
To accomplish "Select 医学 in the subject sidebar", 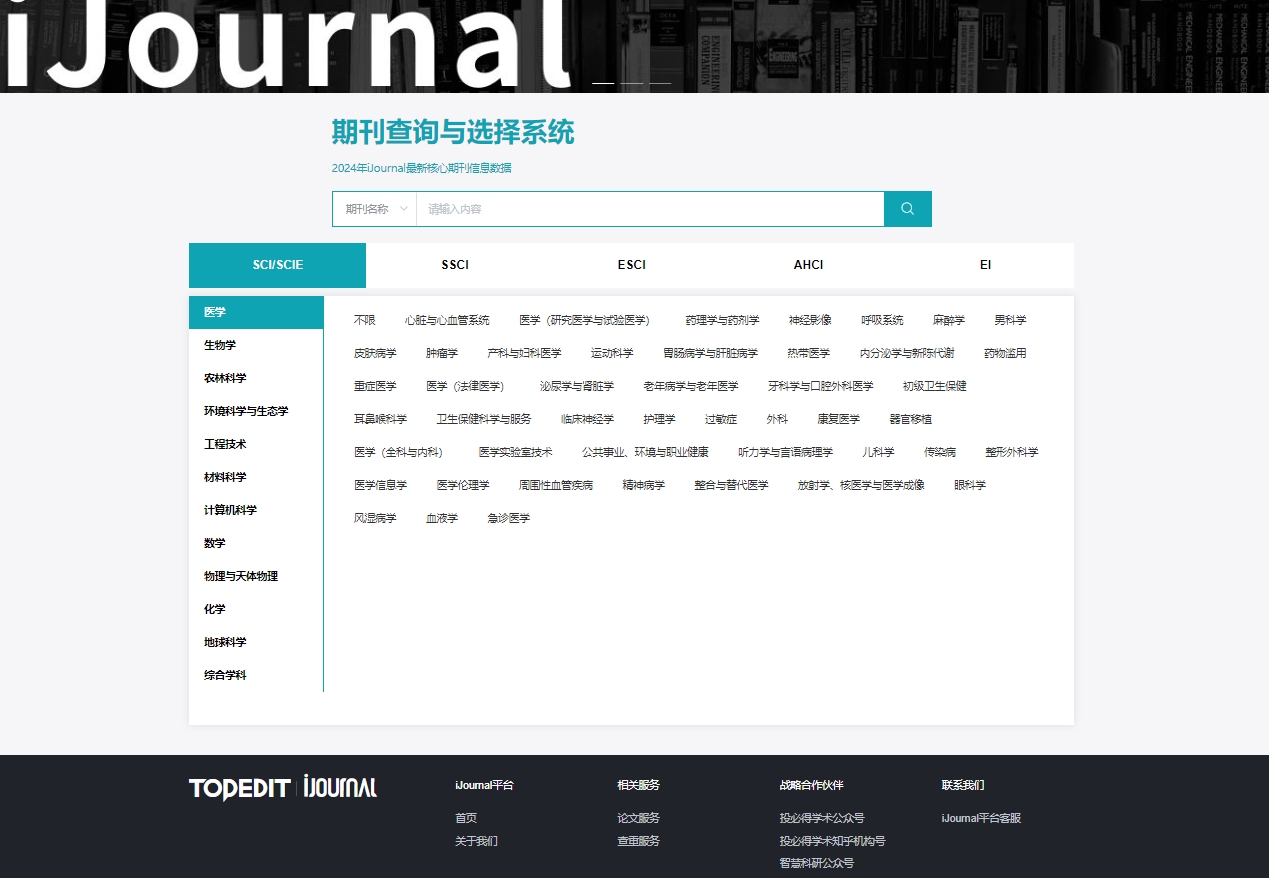I will pos(256,312).
